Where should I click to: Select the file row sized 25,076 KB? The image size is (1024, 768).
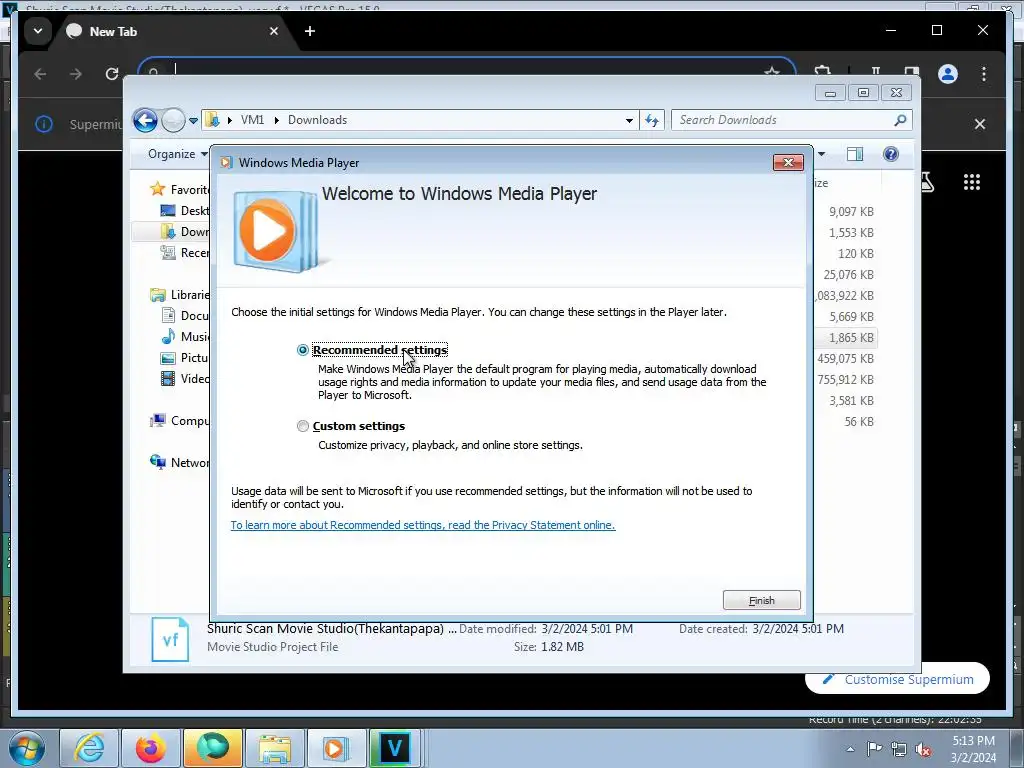point(845,274)
